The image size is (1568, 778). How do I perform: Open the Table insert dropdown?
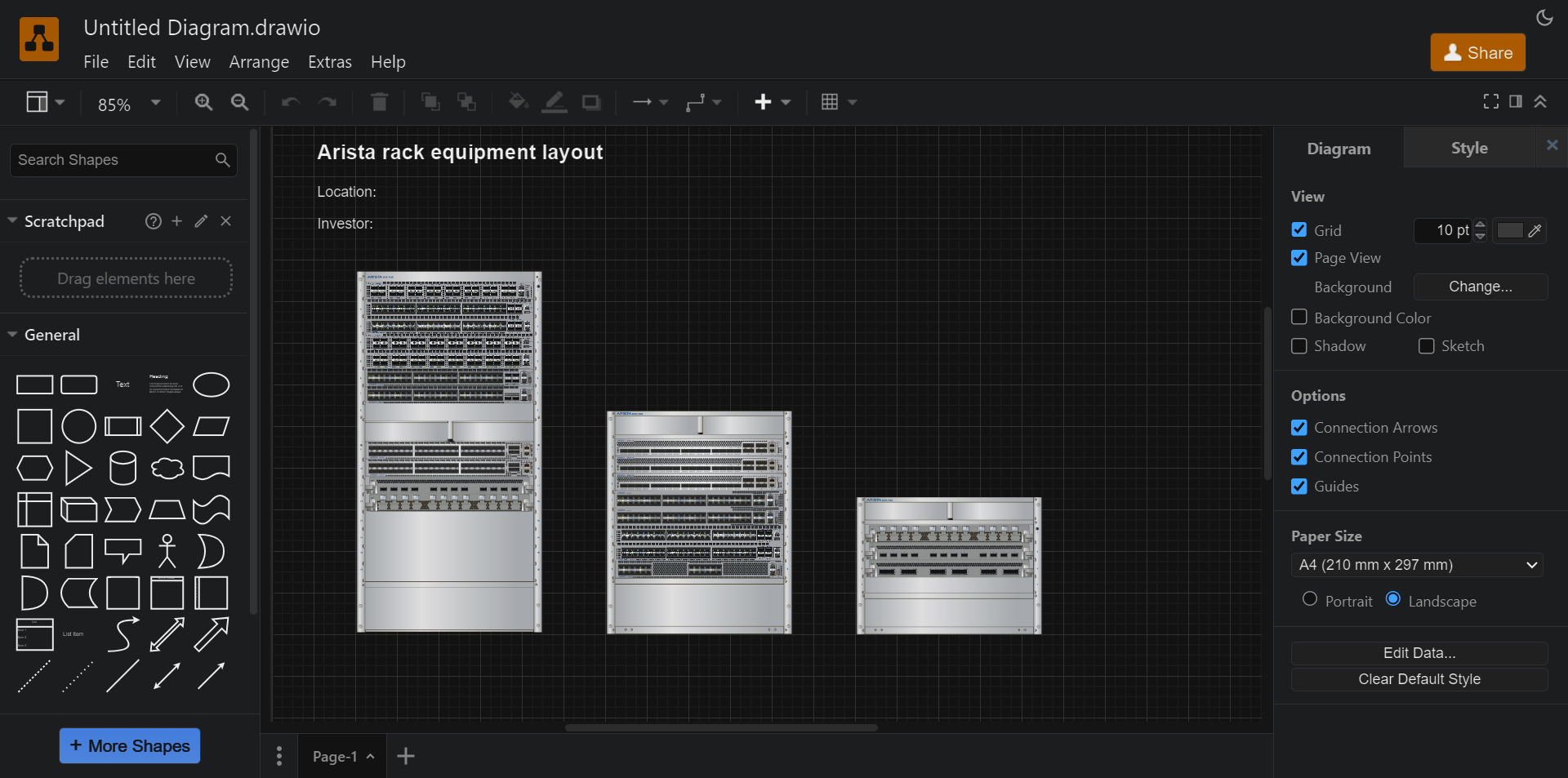point(839,102)
